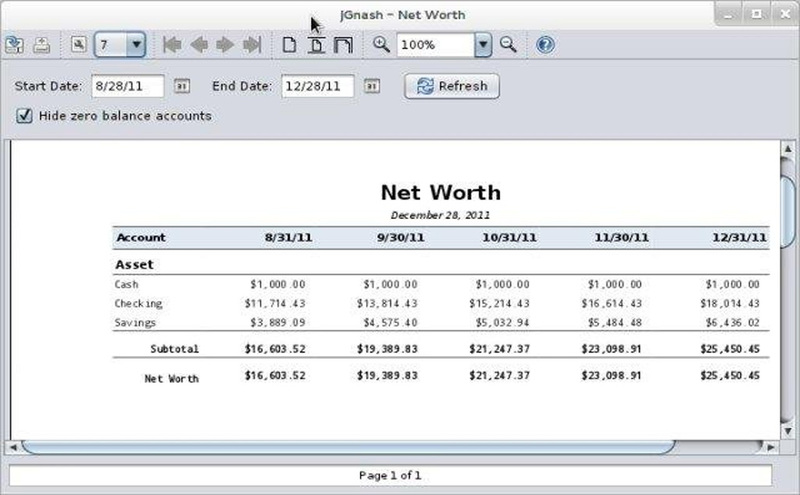Click the 9/30/11 column header
The height and width of the screenshot is (495, 800).
coord(401,237)
